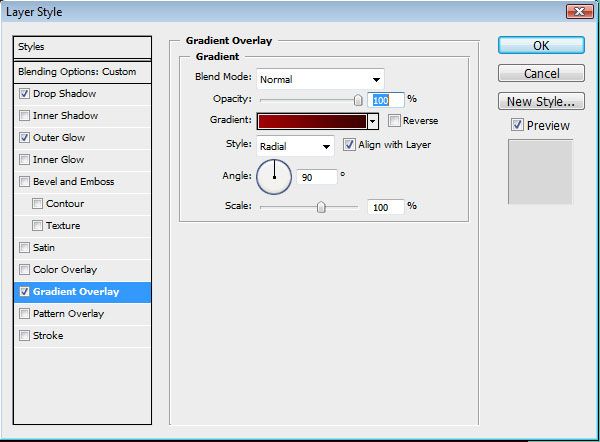
Task: Click the Scale value field
Action: coord(386,207)
